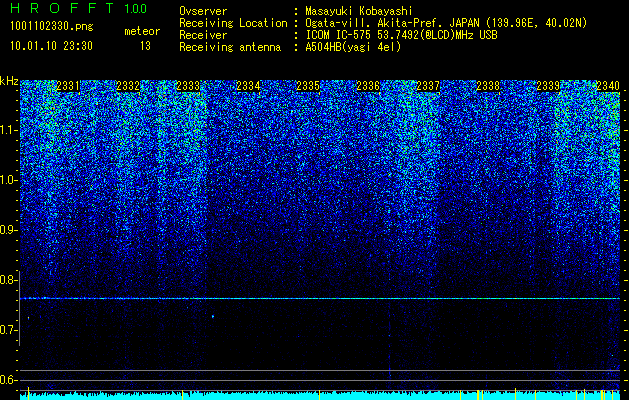
Task: Click the 0.7 frequency axis label
Action: (8, 330)
